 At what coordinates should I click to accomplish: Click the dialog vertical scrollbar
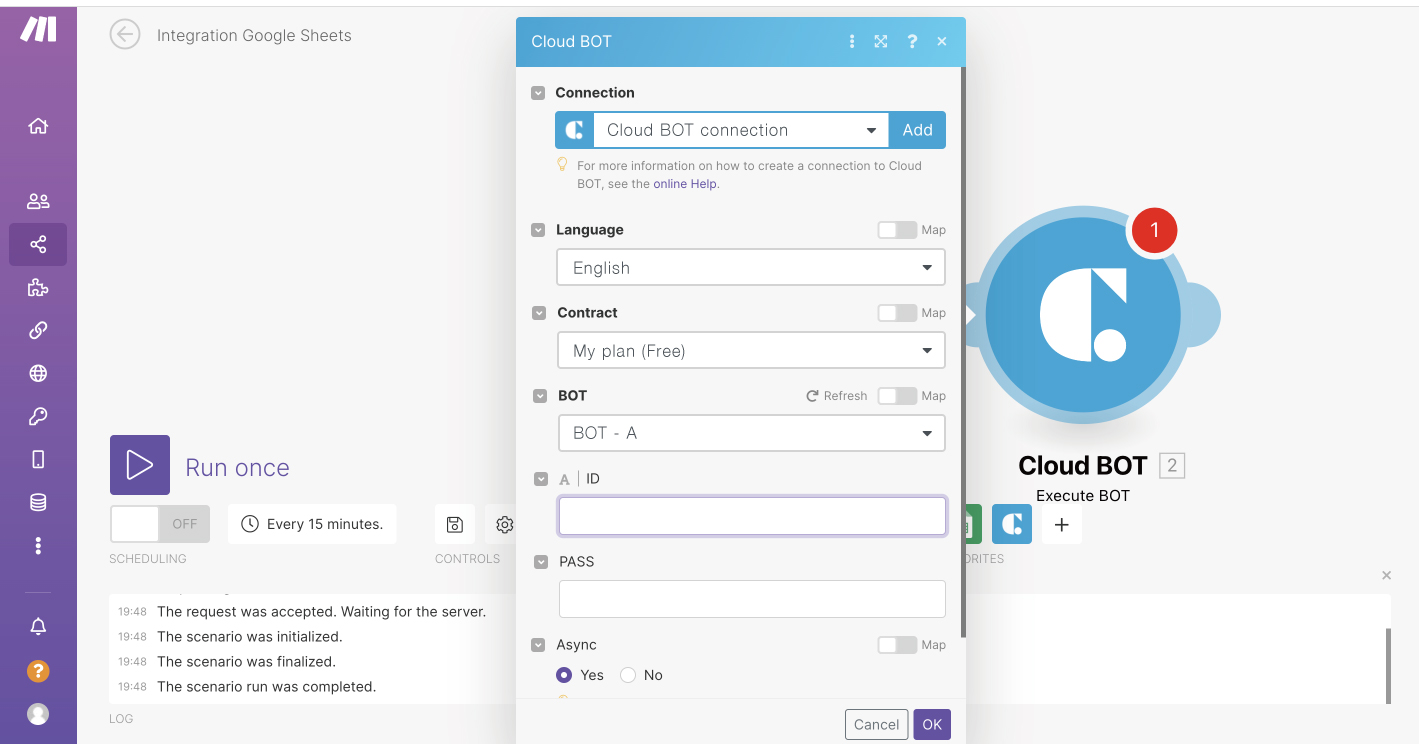click(962, 350)
